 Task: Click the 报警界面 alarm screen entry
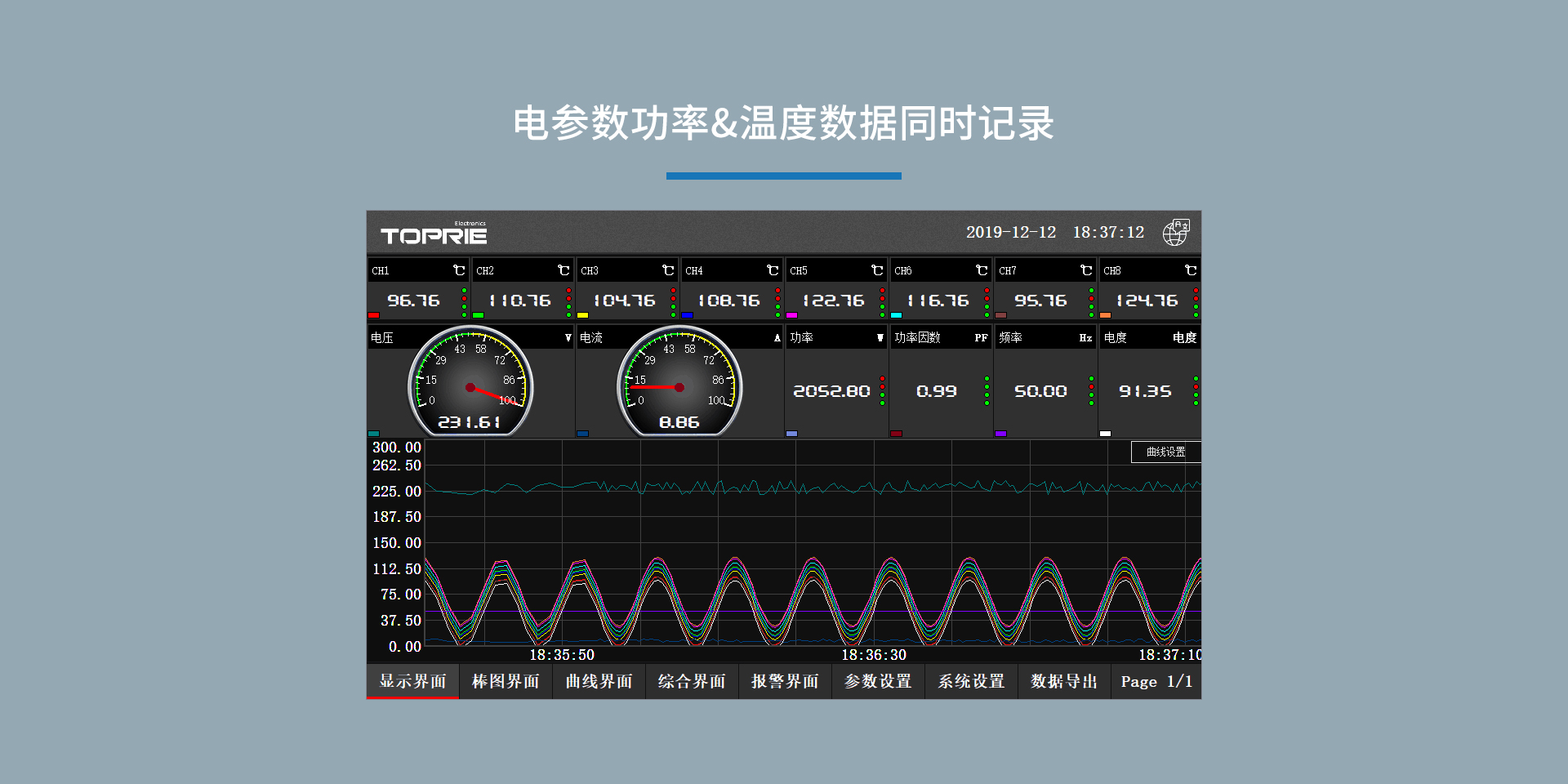click(x=785, y=681)
